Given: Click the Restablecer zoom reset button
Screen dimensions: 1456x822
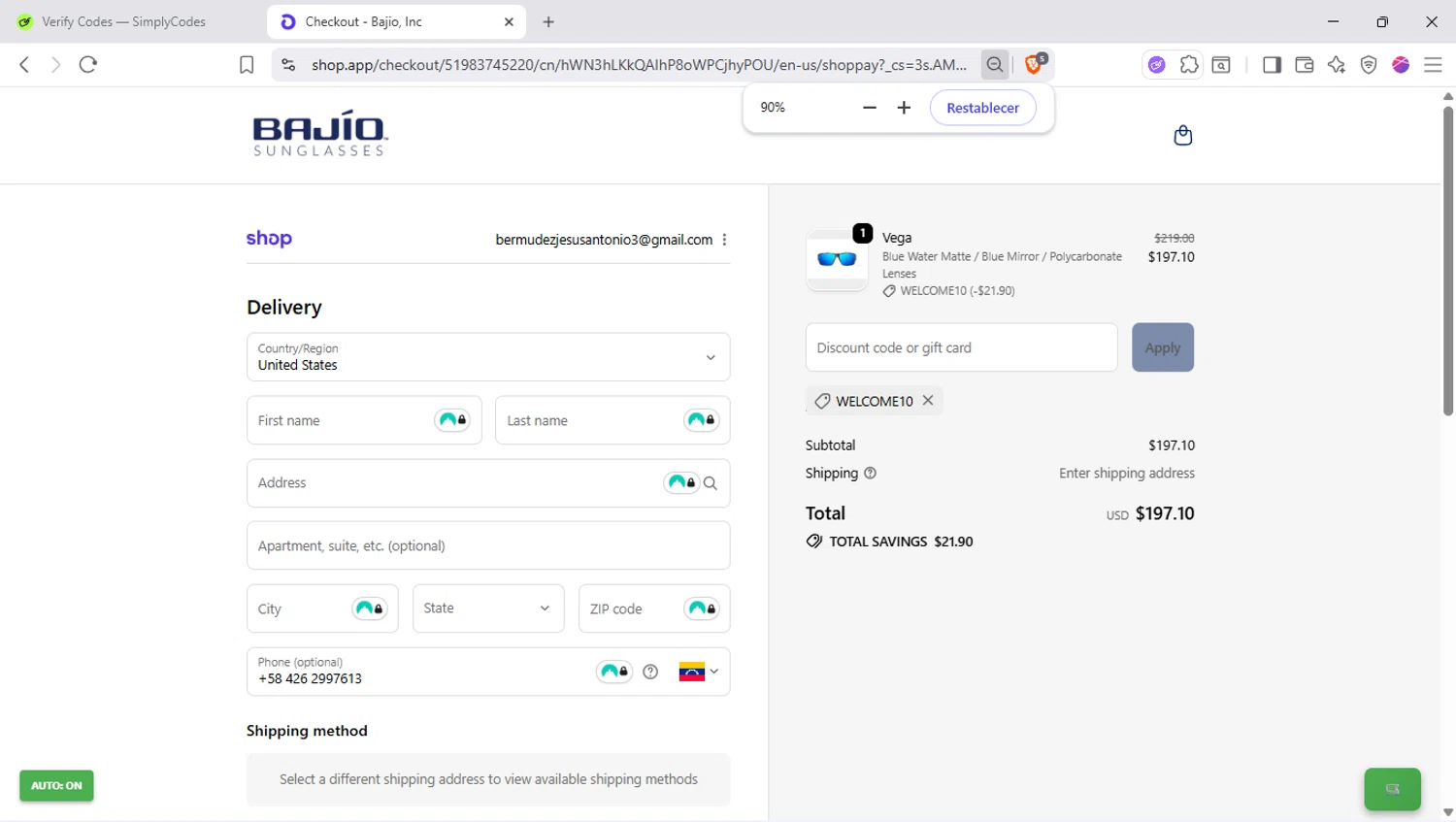Looking at the screenshot, I should (x=982, y=108).
